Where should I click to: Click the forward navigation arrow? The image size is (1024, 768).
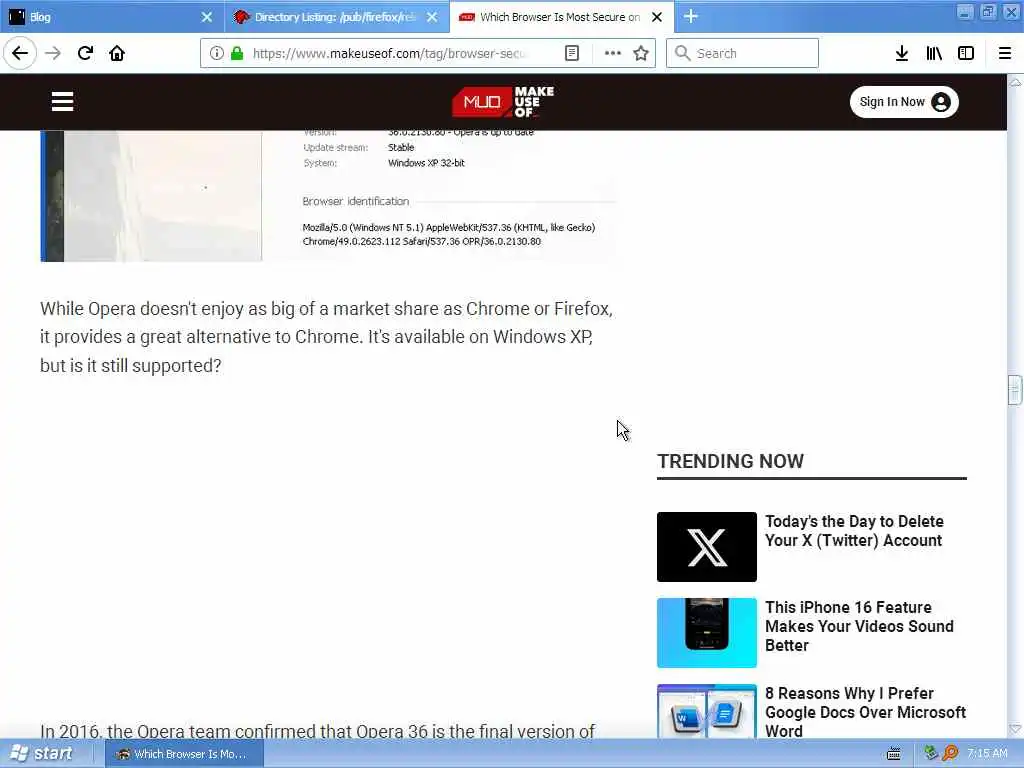(x=53, y=53)
